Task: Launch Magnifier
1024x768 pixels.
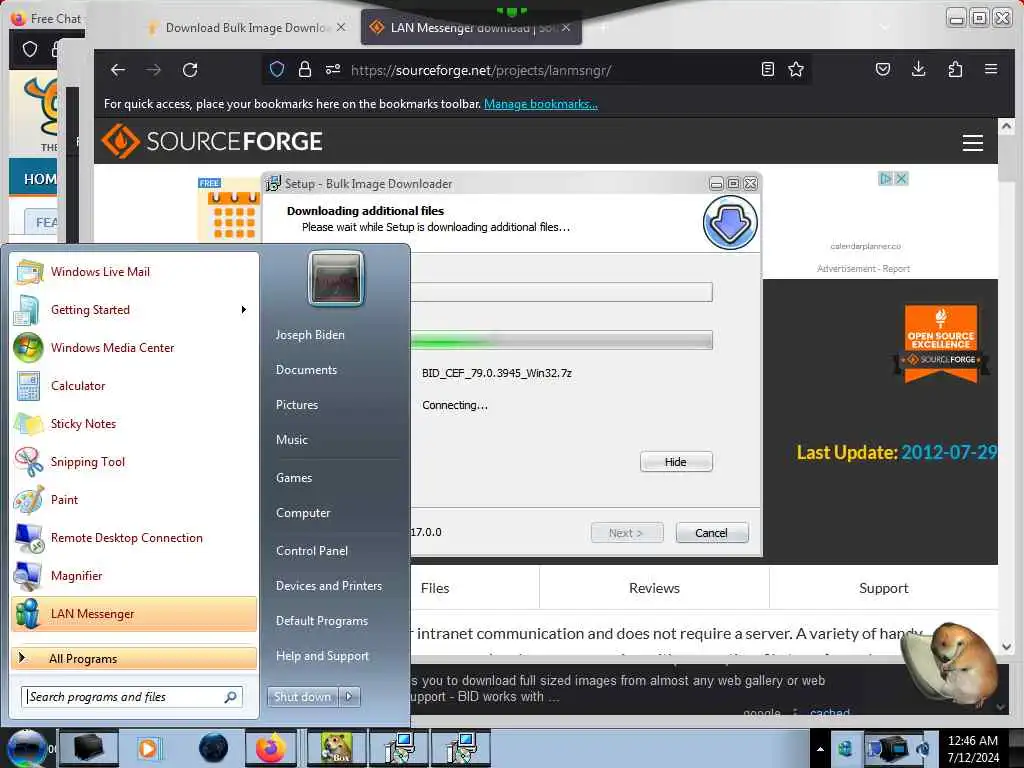Action: coord(134,575)
